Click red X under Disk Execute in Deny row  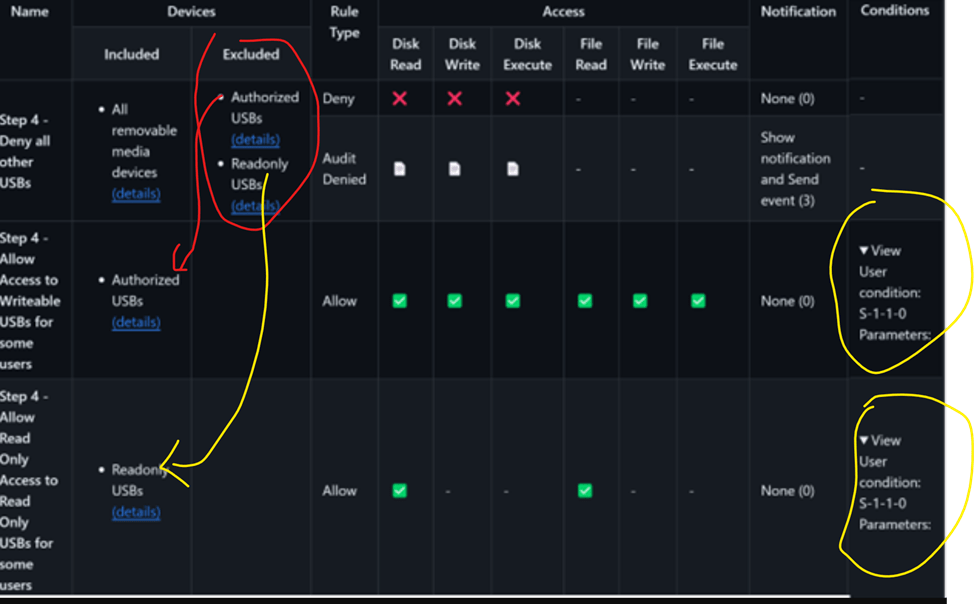513,98
